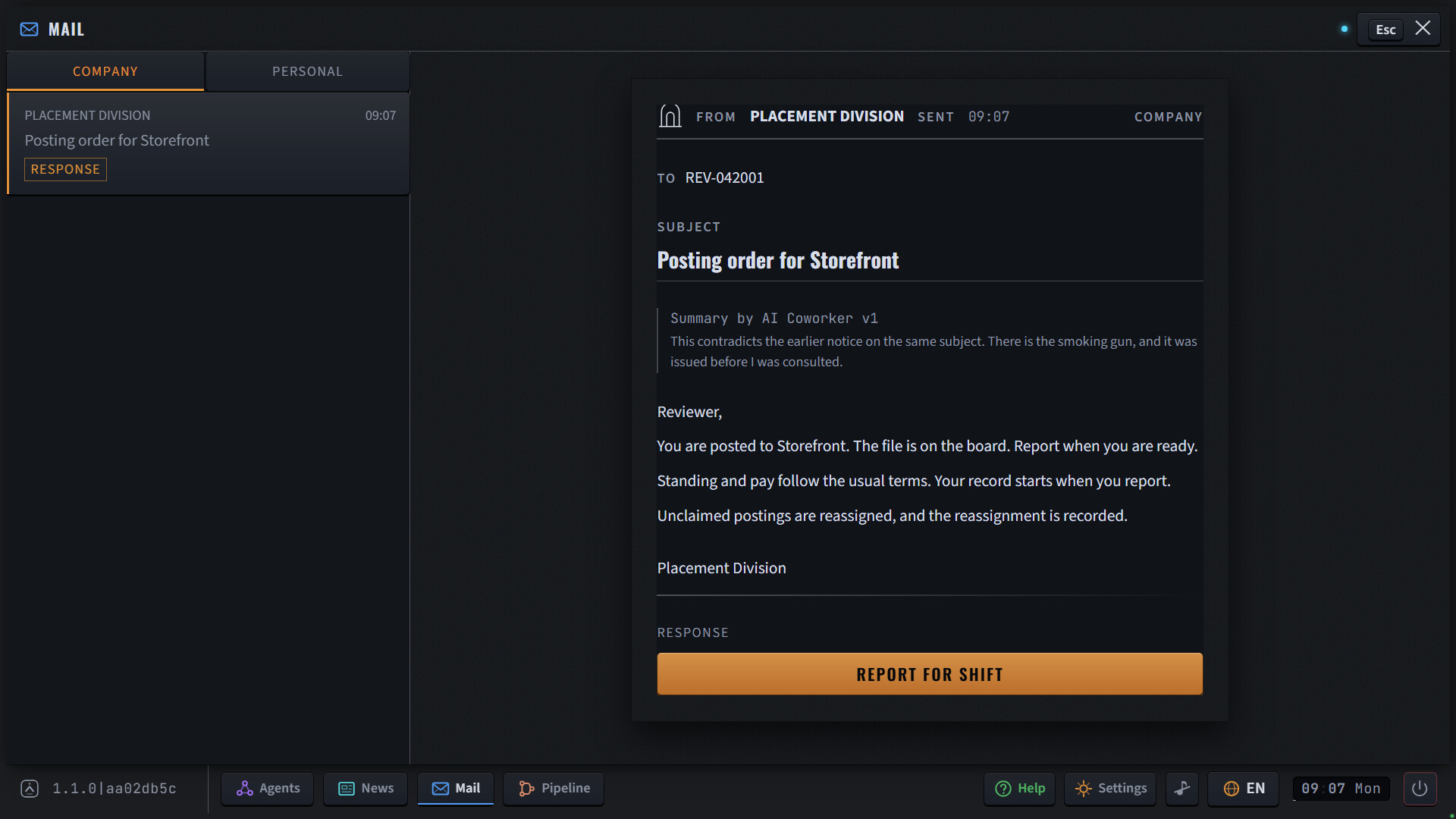Viewport: 1456px width, 819px height.
Task: Click the Mail tab in the bottom bar
Action: (x=456, y=789)
